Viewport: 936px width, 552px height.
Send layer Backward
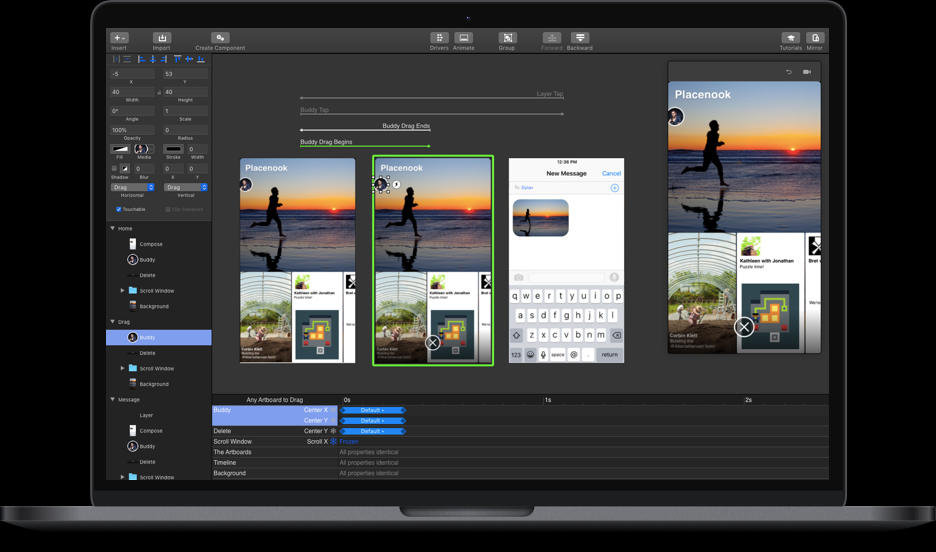tap(580, 38)
